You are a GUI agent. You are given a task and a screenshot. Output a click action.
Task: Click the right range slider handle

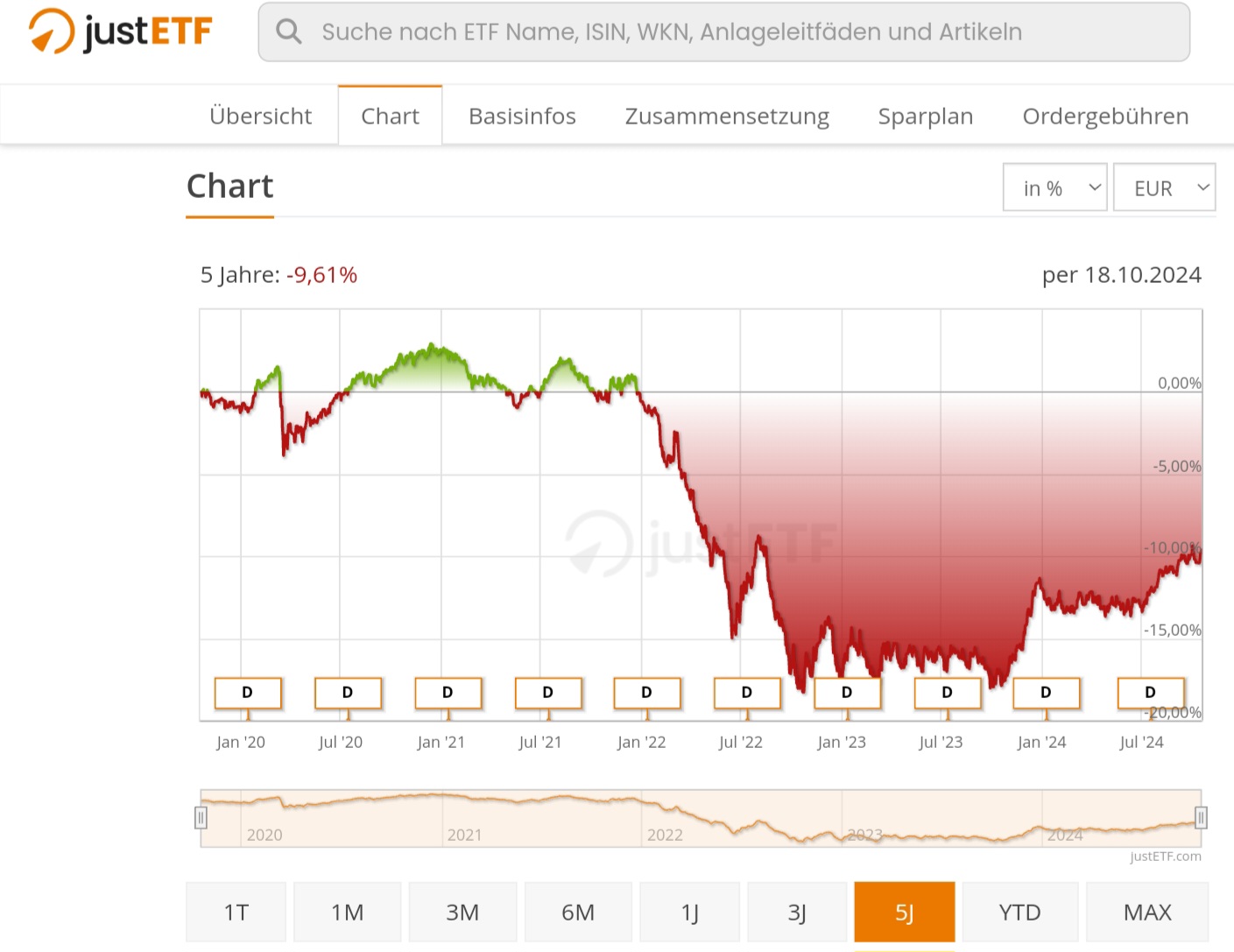point(1201,818)
